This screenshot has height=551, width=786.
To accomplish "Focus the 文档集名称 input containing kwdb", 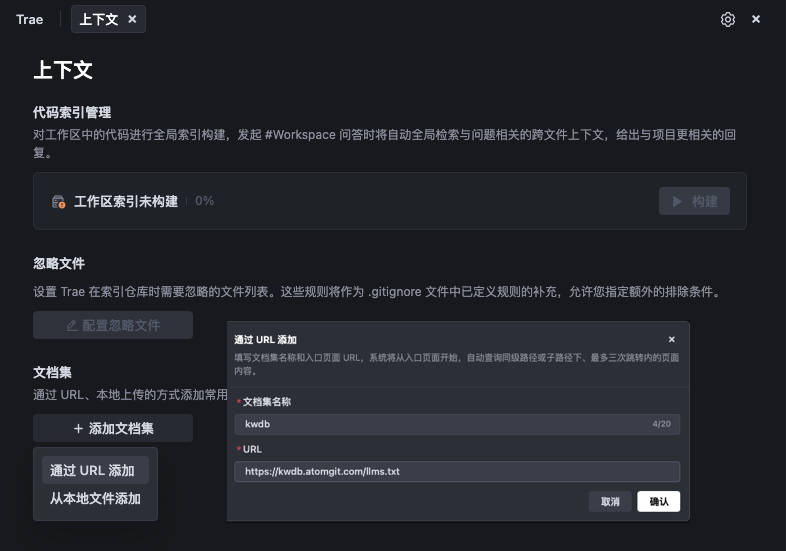I will click(x=440, y=424).
